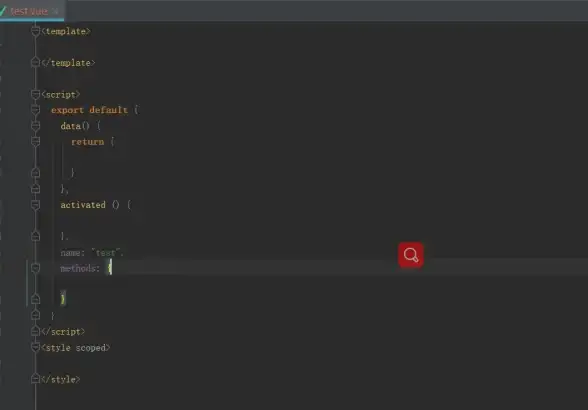Fold the data() function block
588x410 pixels.
pos(36,126)
